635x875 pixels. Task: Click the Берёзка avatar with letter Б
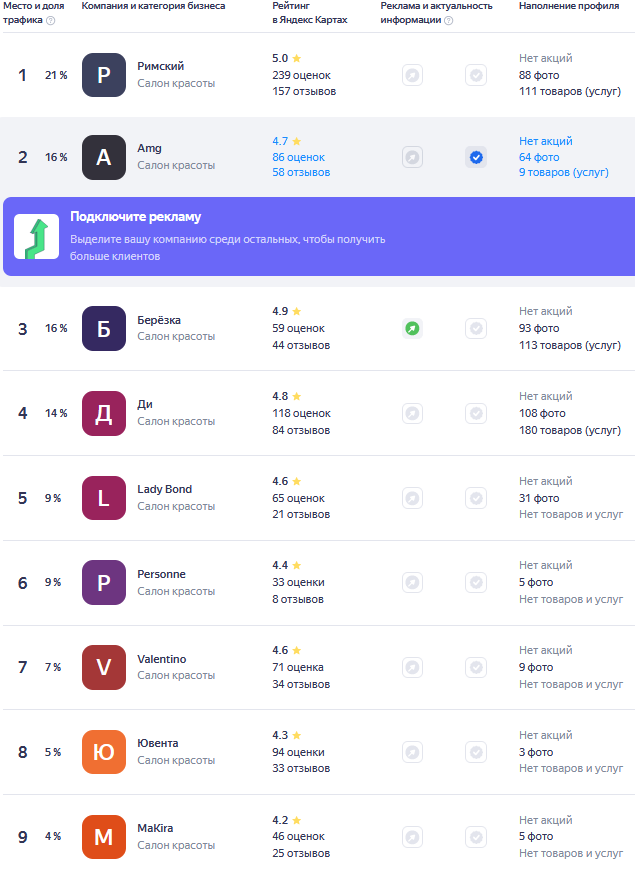104,329
